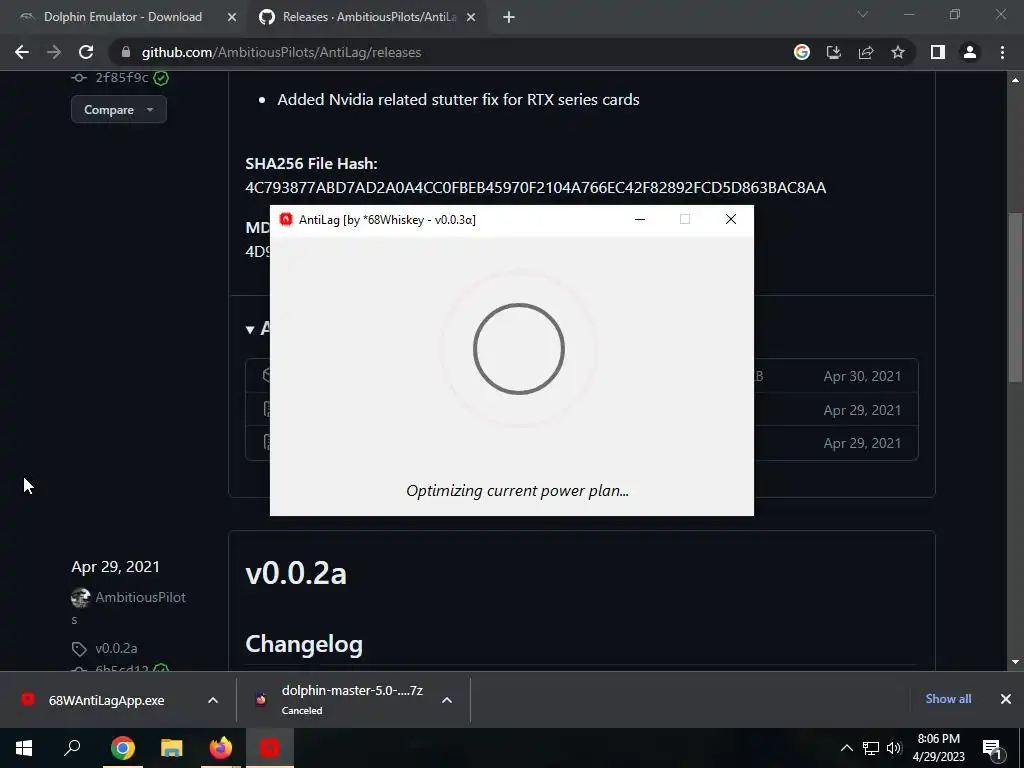Open the AmbitiousPilots author link
Viewport: 1024px width, 768px height.
click(x=140, y=597)
